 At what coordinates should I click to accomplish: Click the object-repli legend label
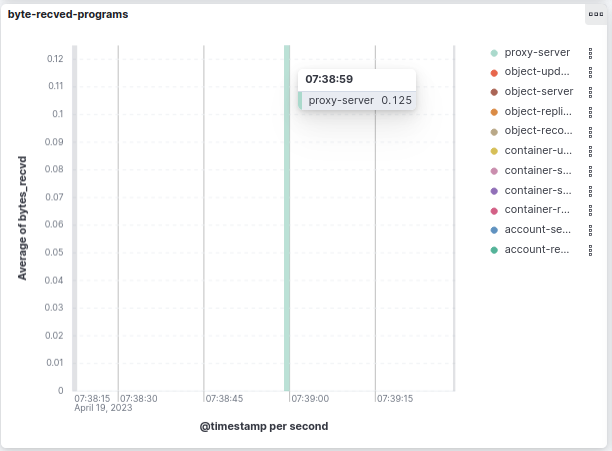[x=538, y=111]
